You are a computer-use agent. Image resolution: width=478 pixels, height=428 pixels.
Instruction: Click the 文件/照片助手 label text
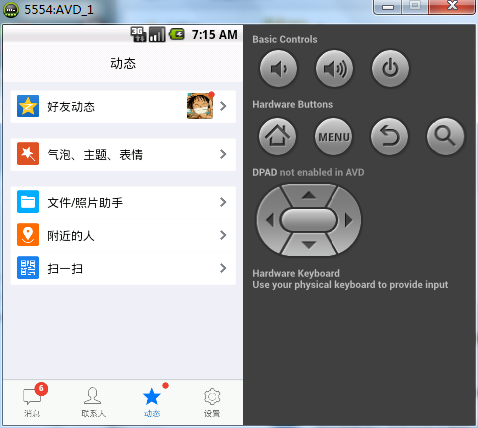pos(85,202)
